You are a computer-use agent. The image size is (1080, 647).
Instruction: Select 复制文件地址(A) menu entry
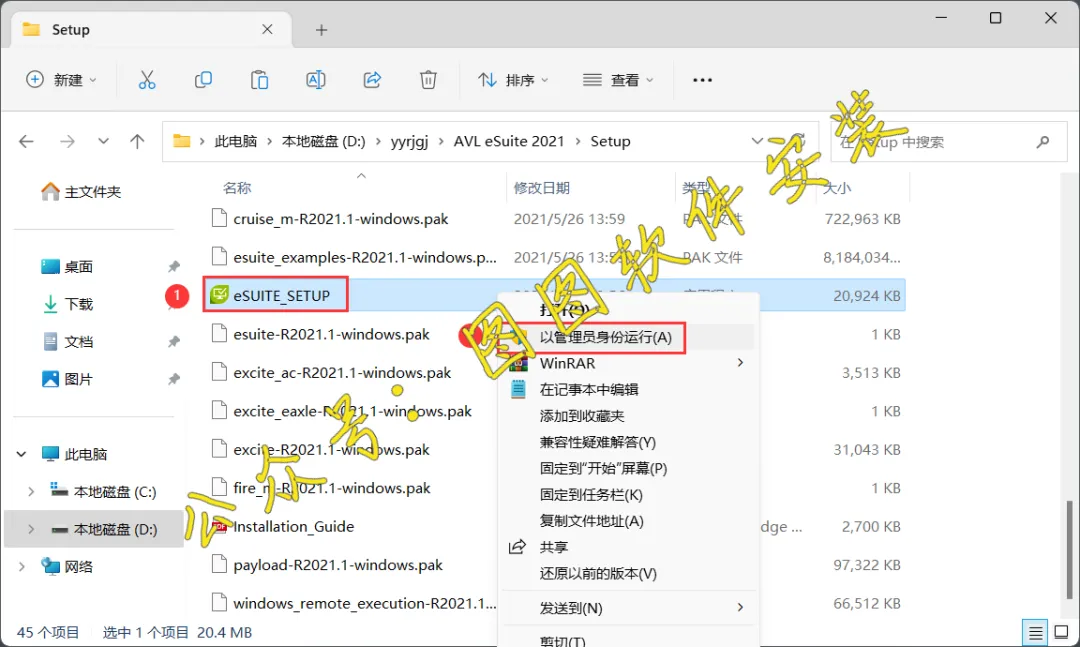coord(628,521)
